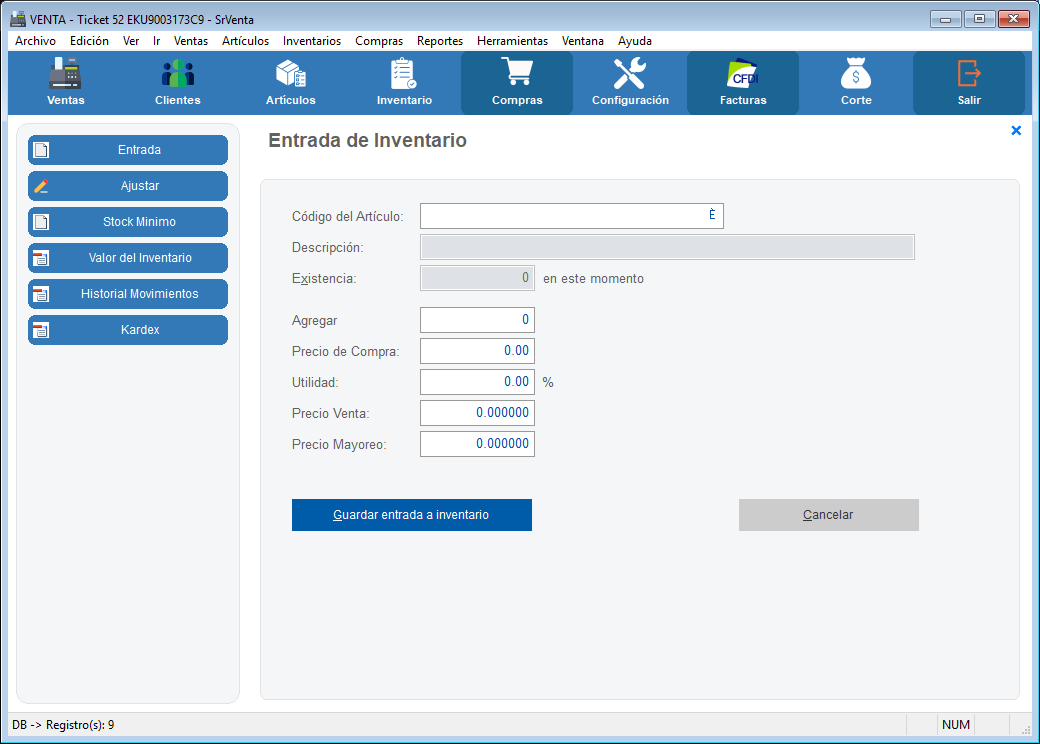The height and width of the screenshot is (744, 1040).
Task: Open the Ventas module
Action: click(64, 82)
